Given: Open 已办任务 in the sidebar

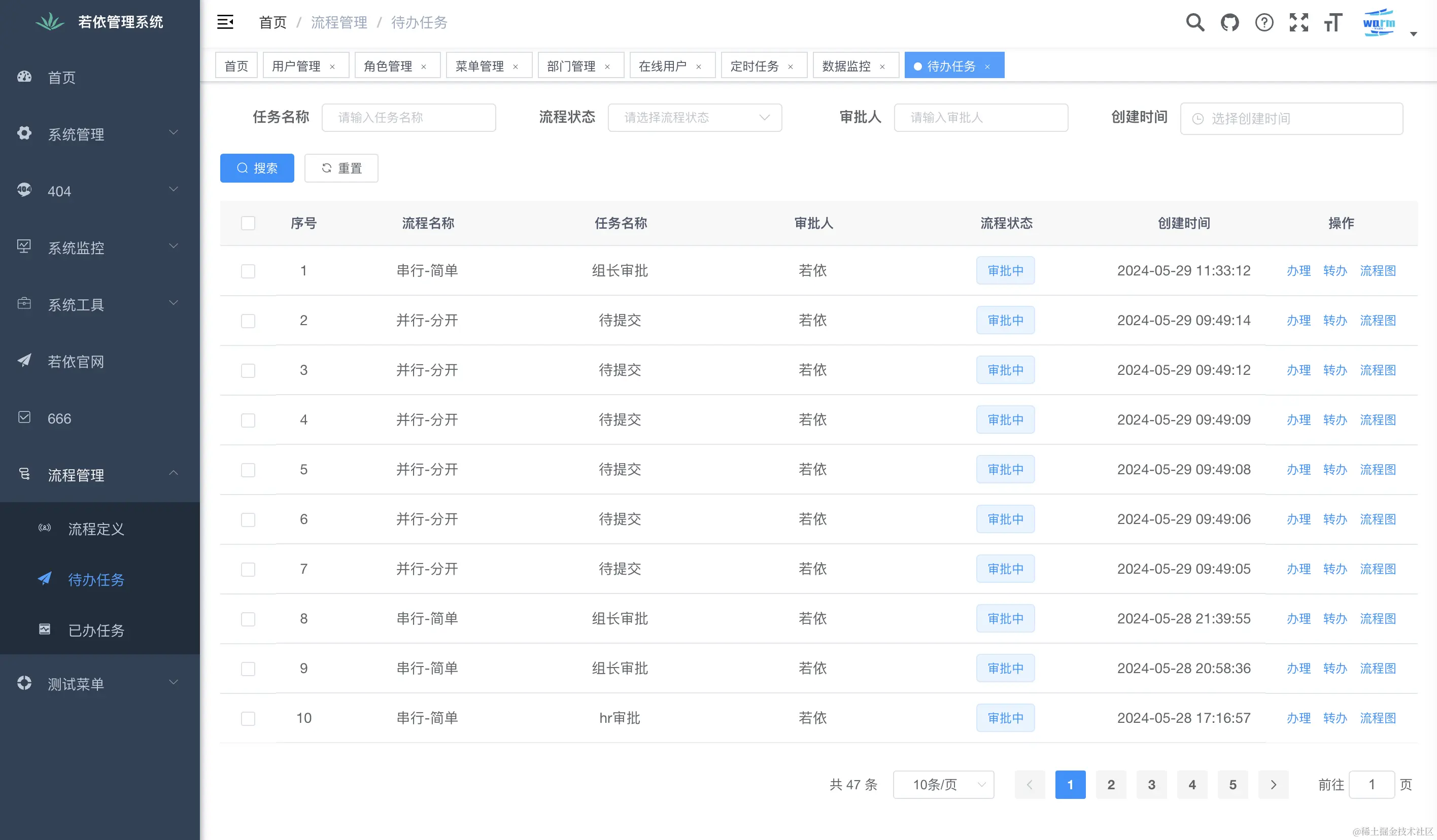Looking at the screenshot, I should point(96,631).
